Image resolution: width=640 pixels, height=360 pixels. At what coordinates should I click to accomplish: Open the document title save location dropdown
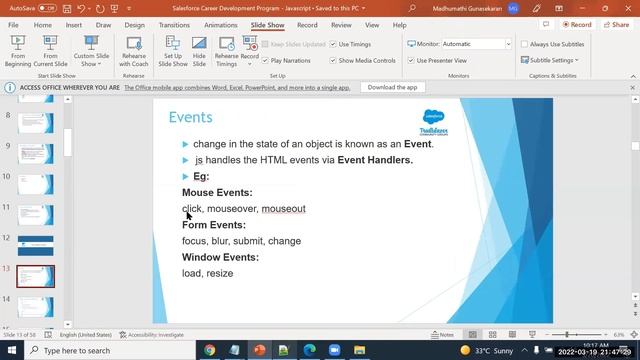(363, 8)
